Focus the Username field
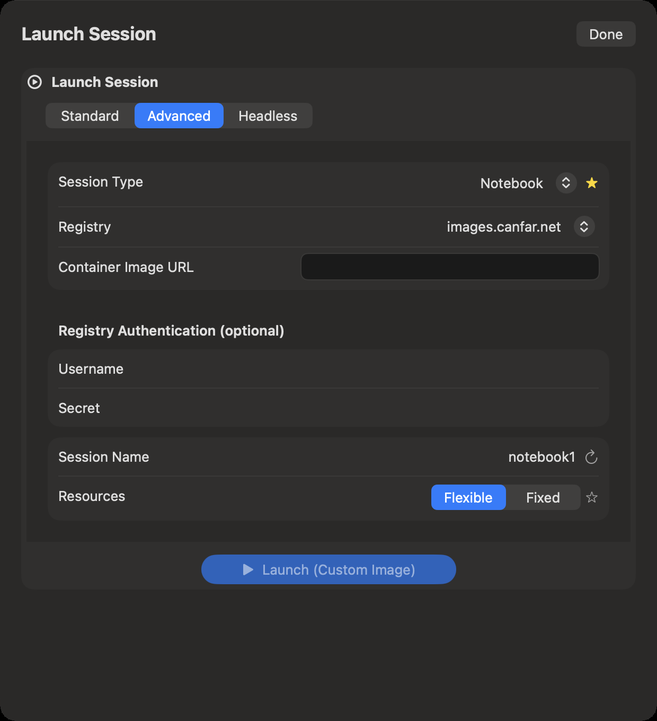This screenshot has height=721, width=657. 328,369
